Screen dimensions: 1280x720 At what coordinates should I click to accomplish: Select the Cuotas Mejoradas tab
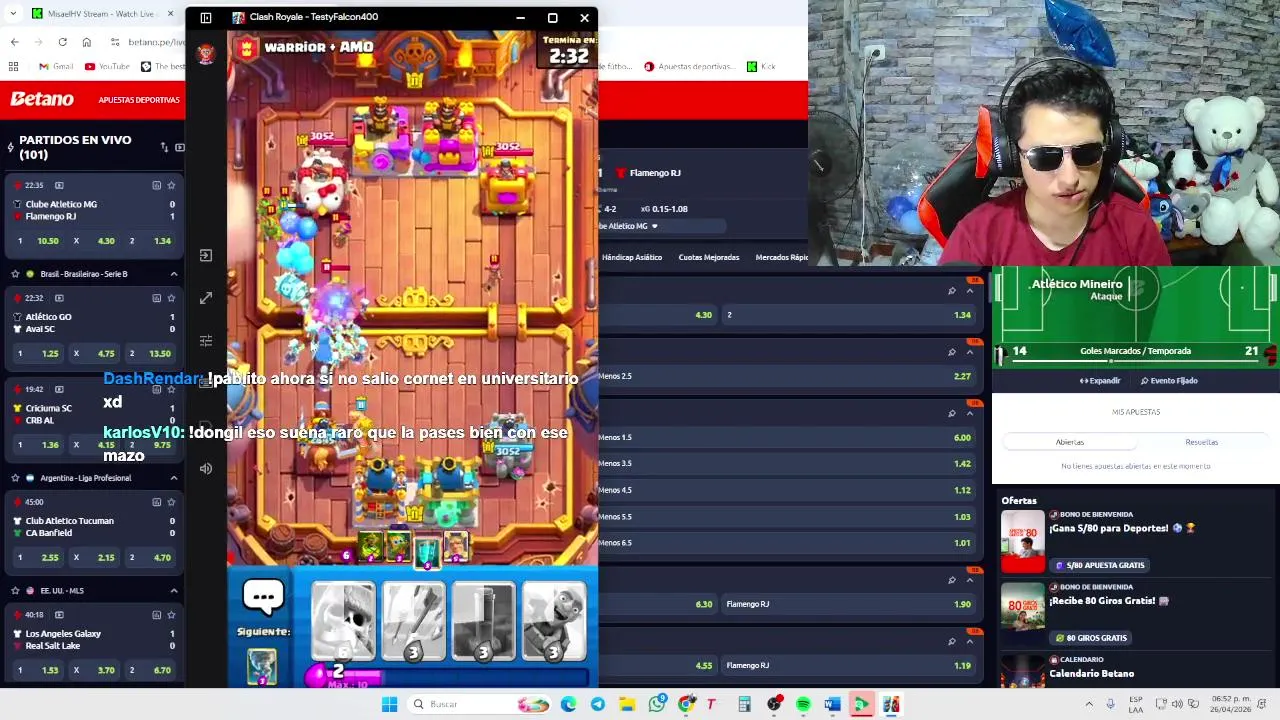709,257
